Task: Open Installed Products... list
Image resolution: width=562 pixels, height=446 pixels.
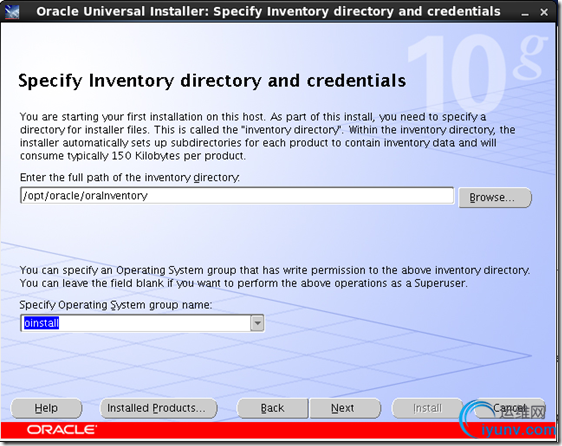Action: [x=158, y=408]
